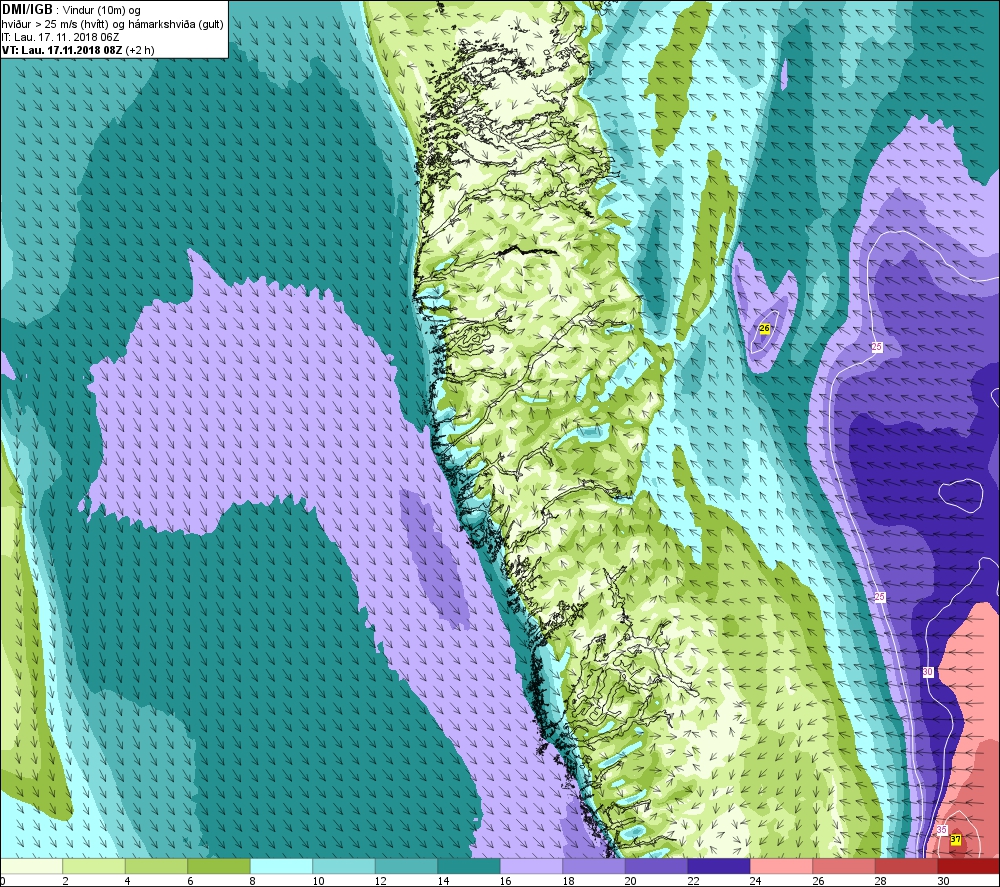Select the 'Vindur (10m) og' heading text
The width and height of the screenshot is (1000, 887).
click(x=102, y=11)
